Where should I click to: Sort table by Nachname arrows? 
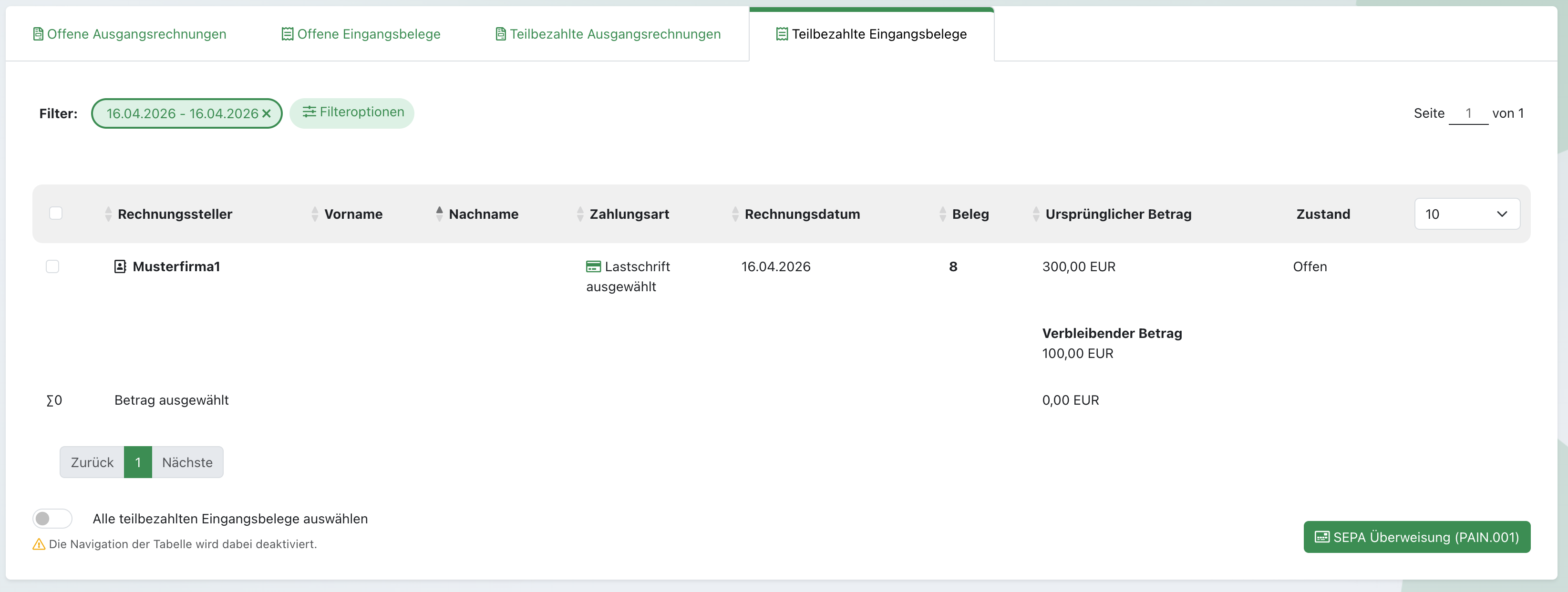(x=440, y=214)
